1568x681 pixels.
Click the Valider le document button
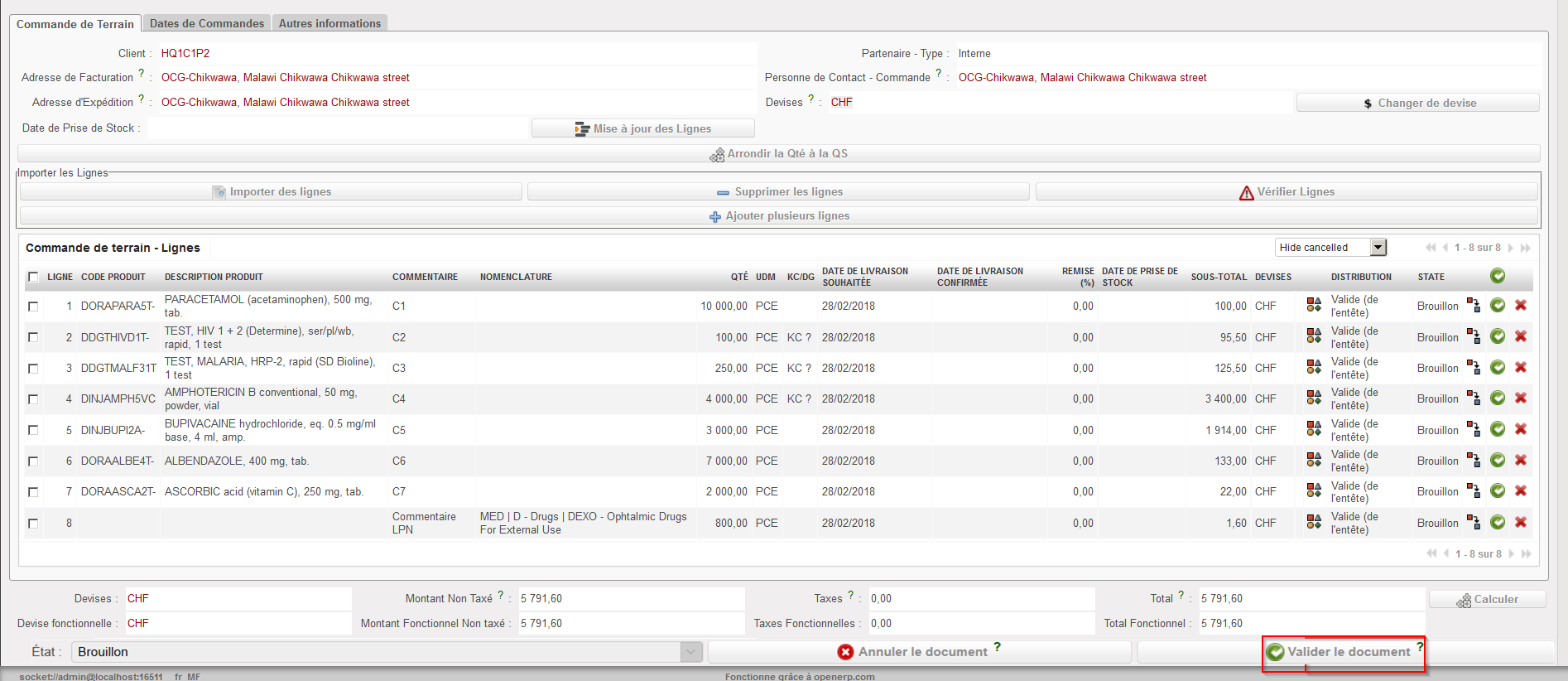(x=1343, y=652)
